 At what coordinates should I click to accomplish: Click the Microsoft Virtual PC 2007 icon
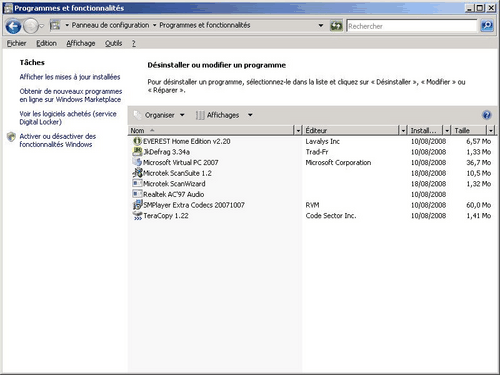[x=137, y=162]
